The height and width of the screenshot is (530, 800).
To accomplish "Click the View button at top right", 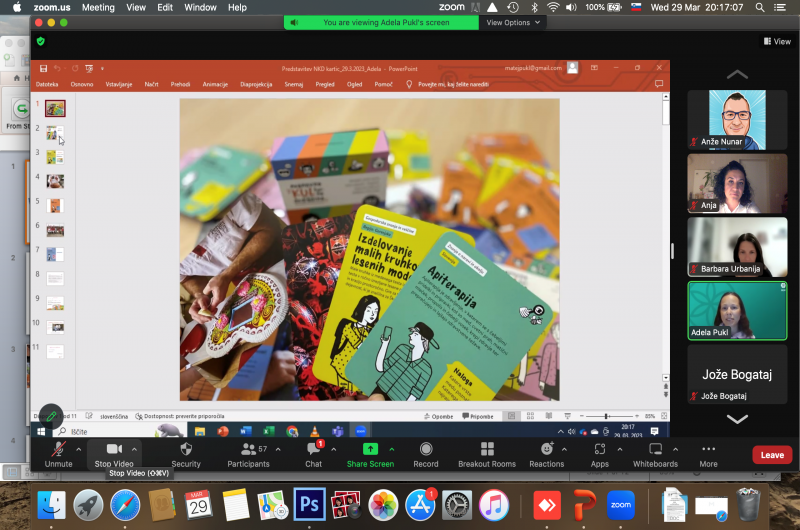I will (x=777, y=42).
